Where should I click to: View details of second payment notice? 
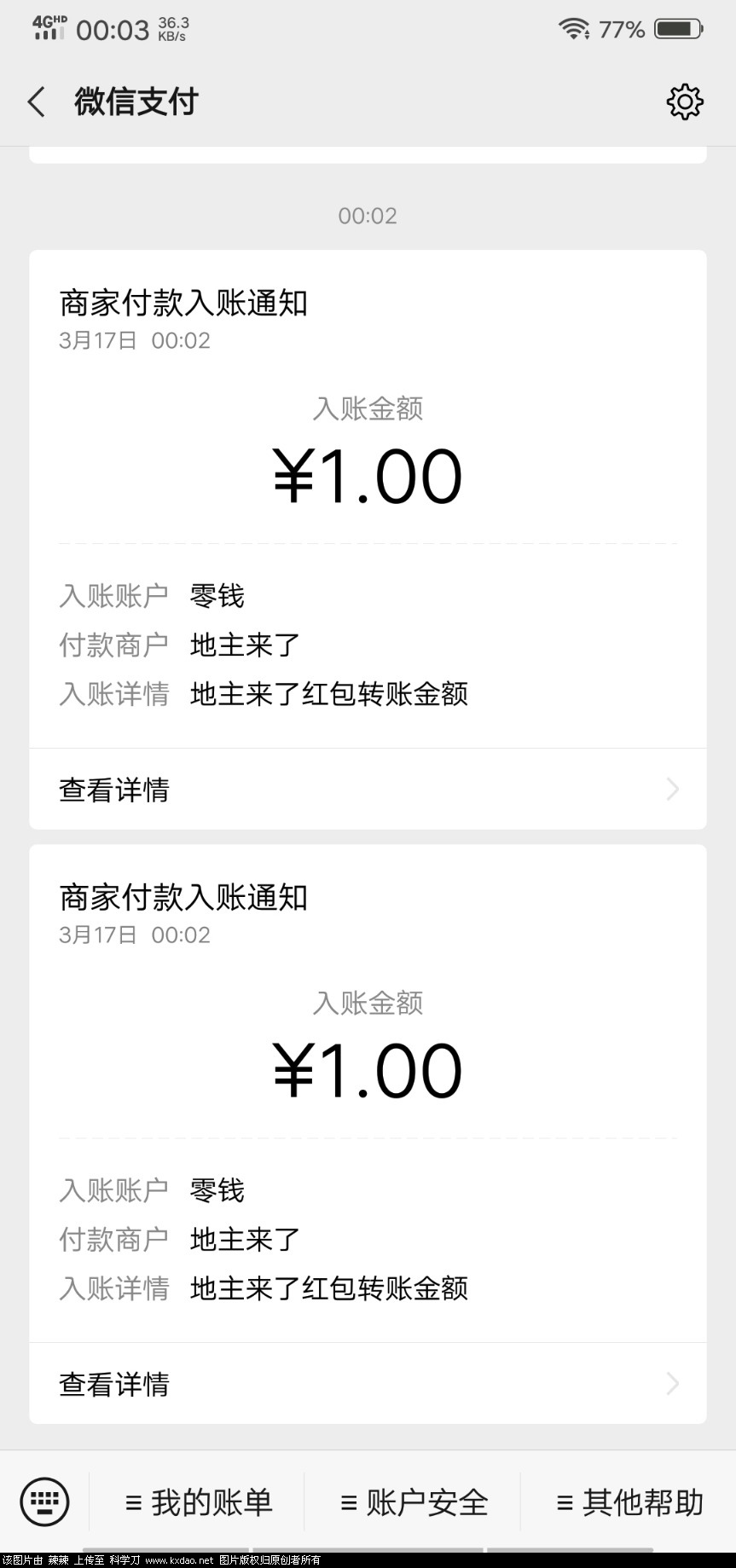coord(368,1384)
